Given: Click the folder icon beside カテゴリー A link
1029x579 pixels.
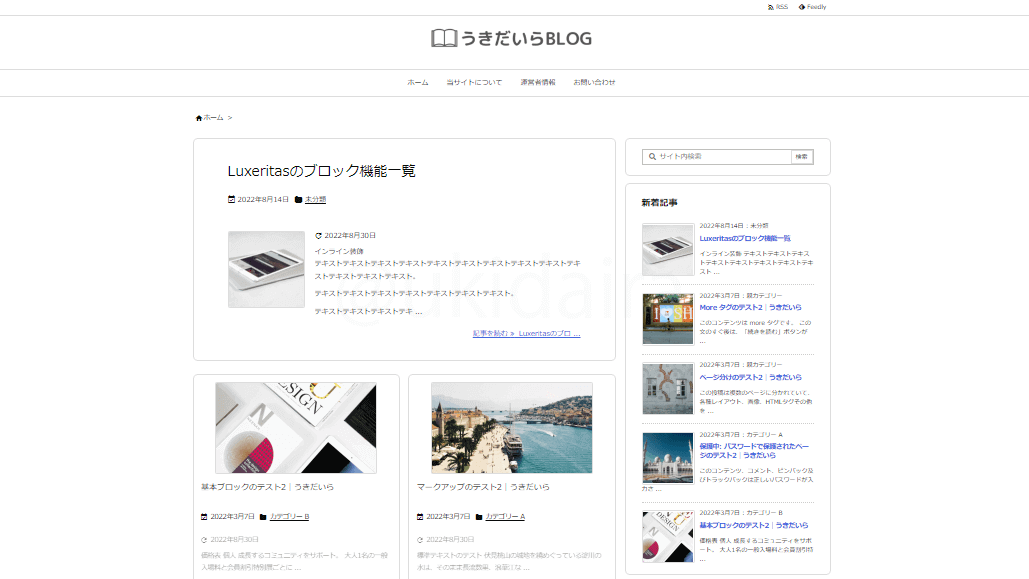Looking at the screenshot, I should (479, 517).
